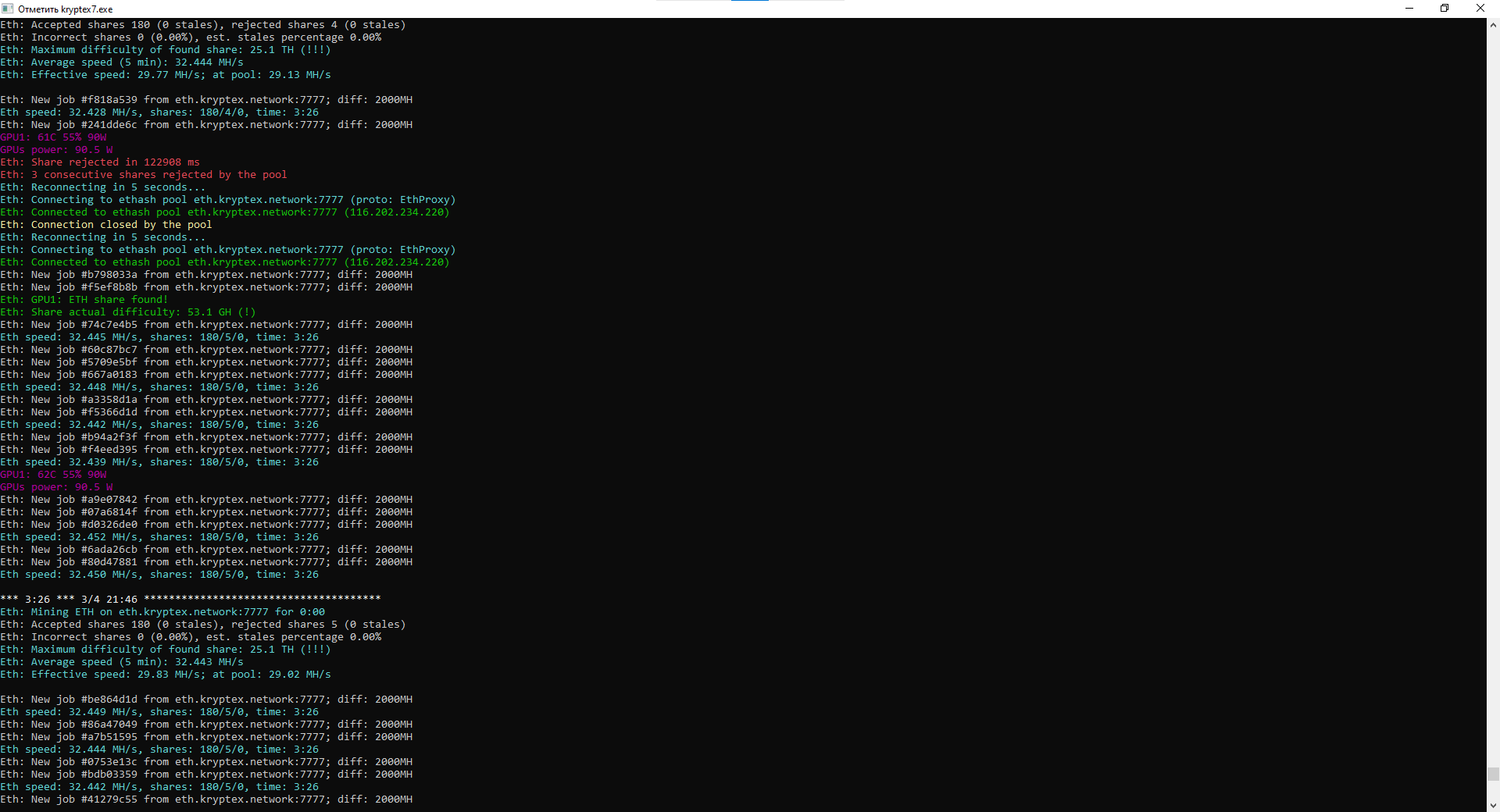Click 'New job #b798033a' line
1500x812 pixels.
coord(206,275)
